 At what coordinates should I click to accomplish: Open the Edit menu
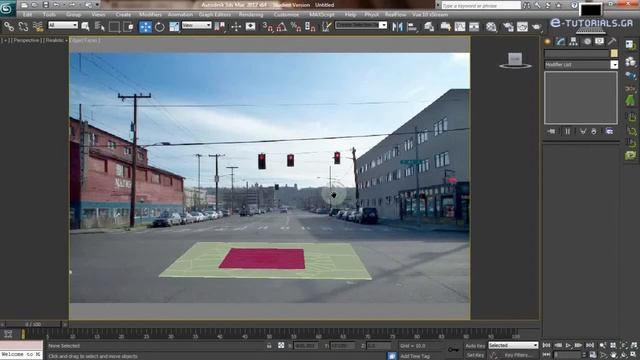(x=27, y=15)
